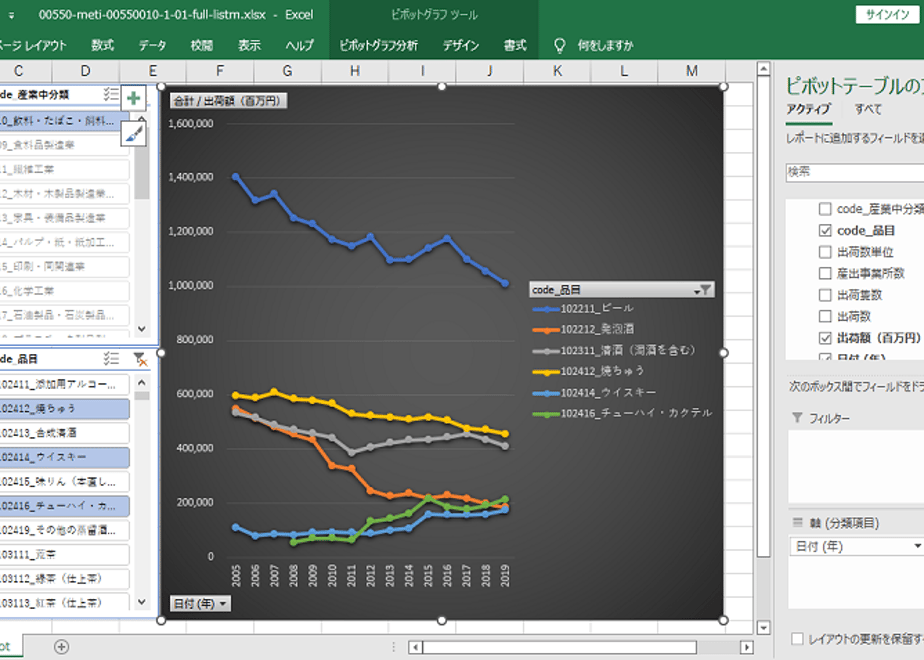This screenshot has height=660, width=924.
Task: Open the 校閲 ribbon tab
Action: coord(202,45)
